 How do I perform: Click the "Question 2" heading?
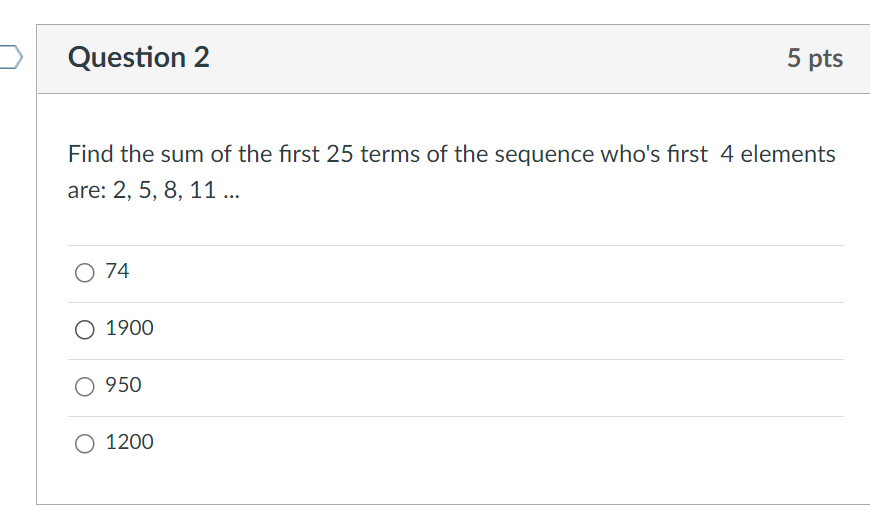tap(139, 58)
